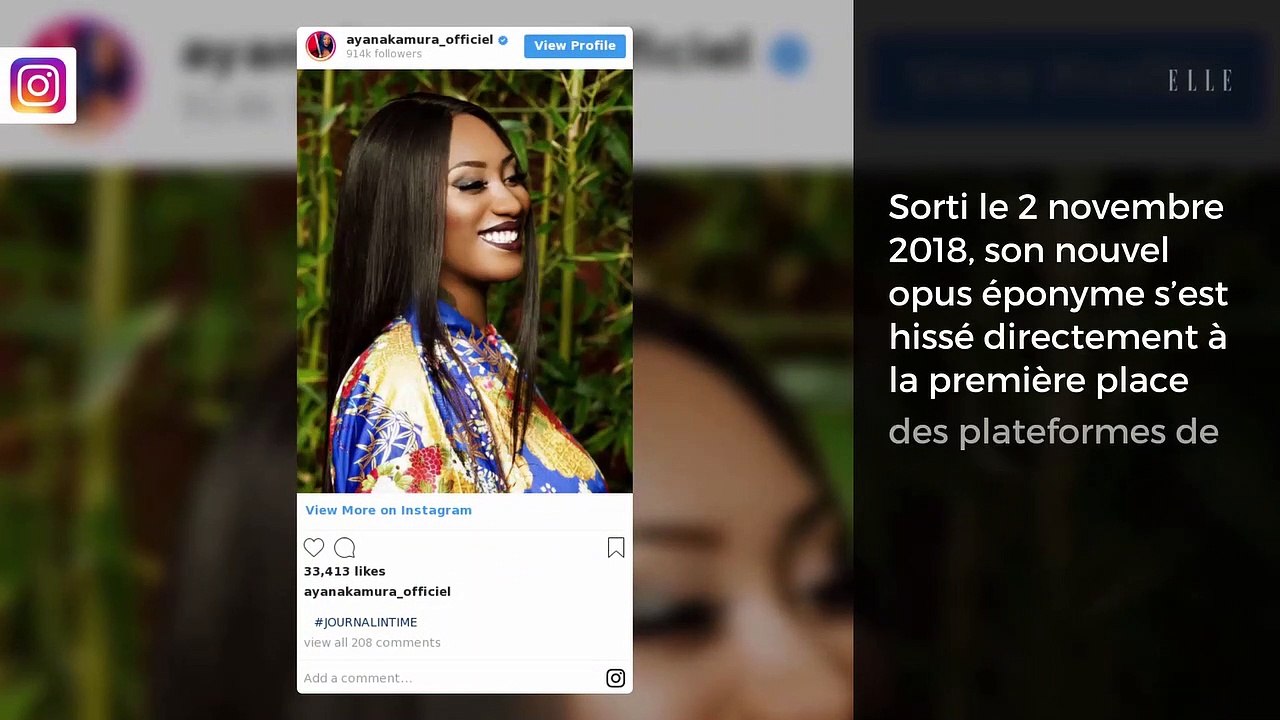This screenshot has width=1280, height=720.
Task: Click the blurred View Profile button in the background
Action: tap(1065, 78)
